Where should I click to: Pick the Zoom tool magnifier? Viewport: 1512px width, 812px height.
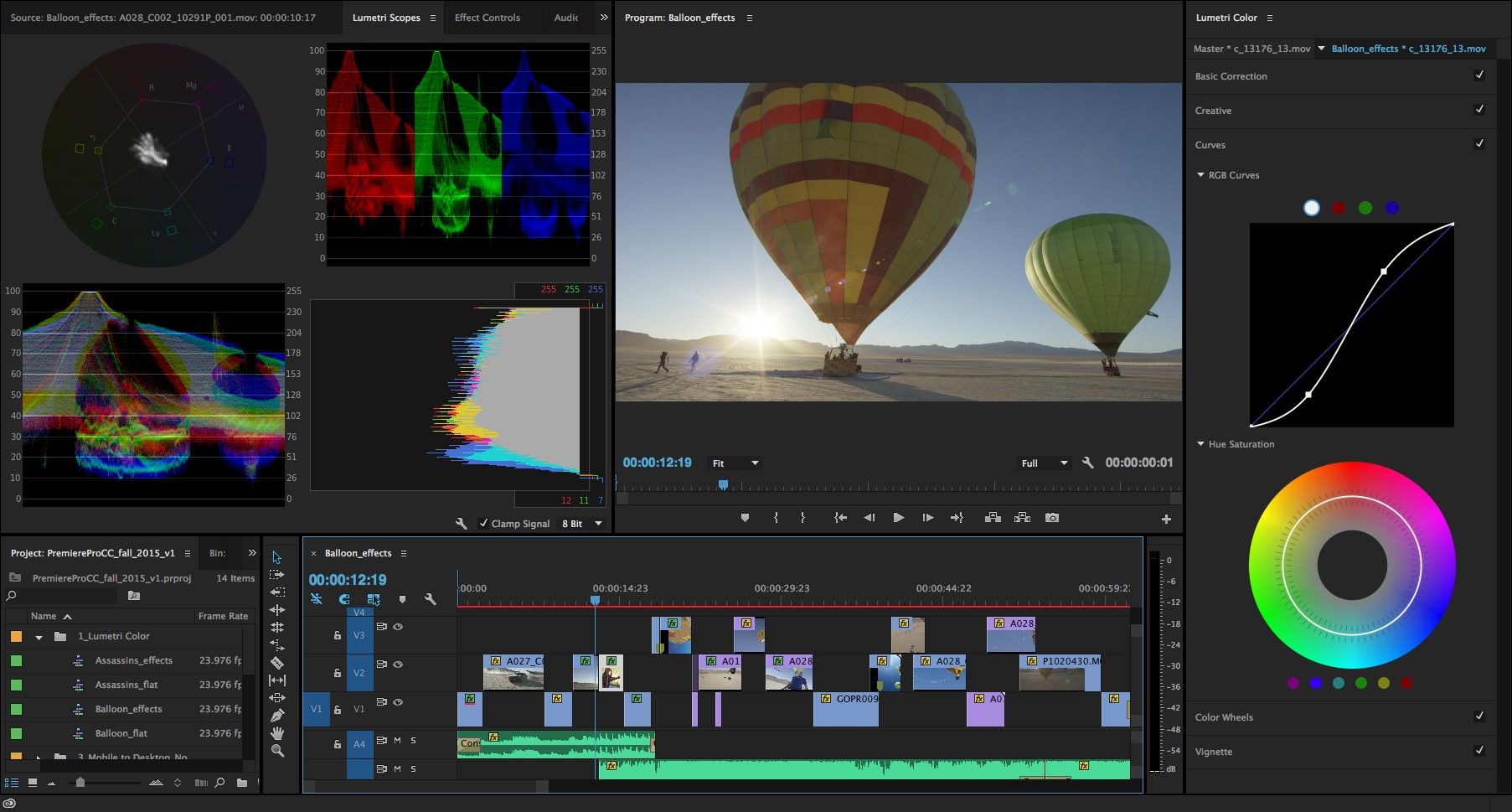pyautogui.click(x=277, y=751)
